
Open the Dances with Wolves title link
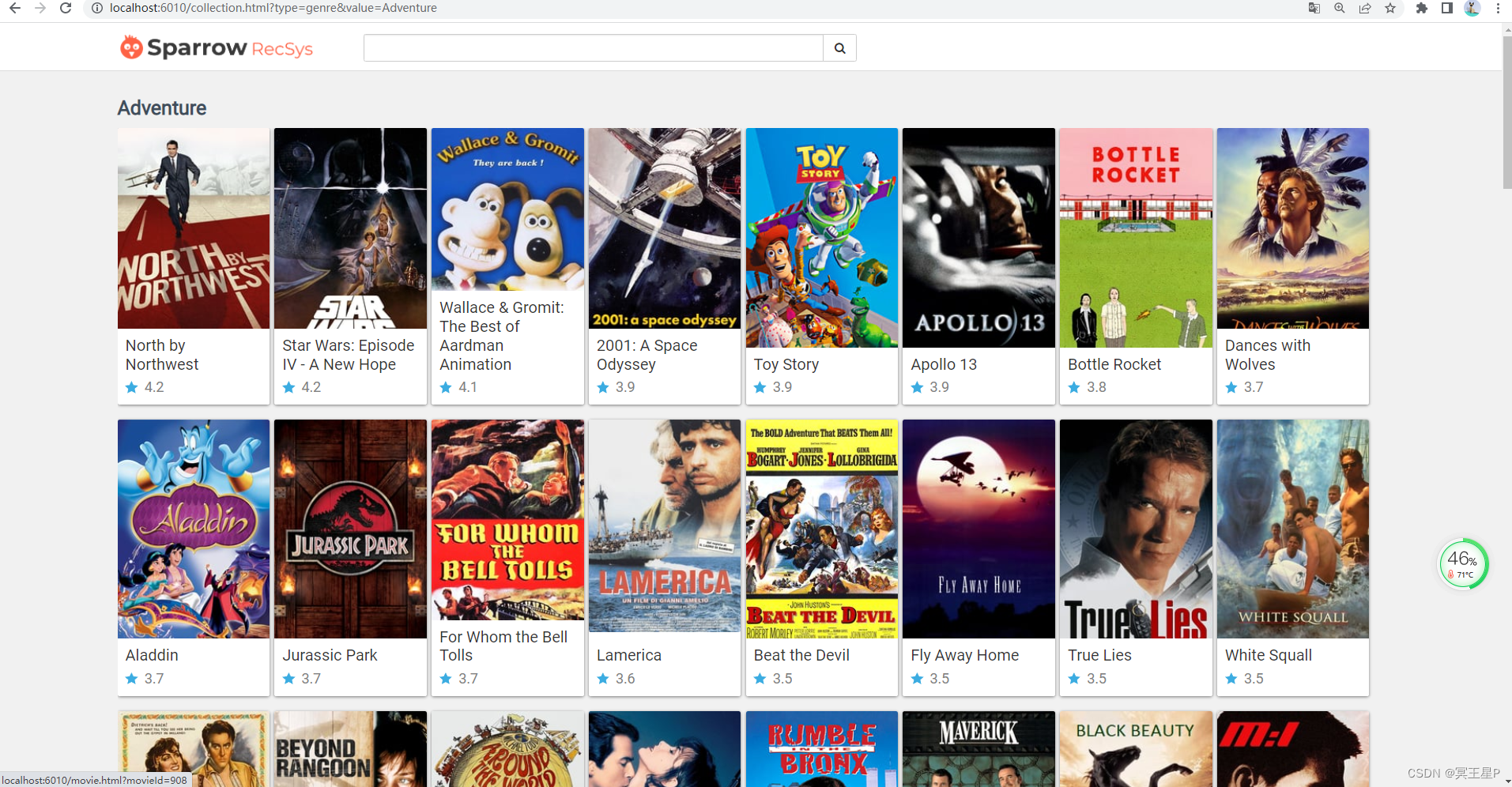coord(1268,355)
